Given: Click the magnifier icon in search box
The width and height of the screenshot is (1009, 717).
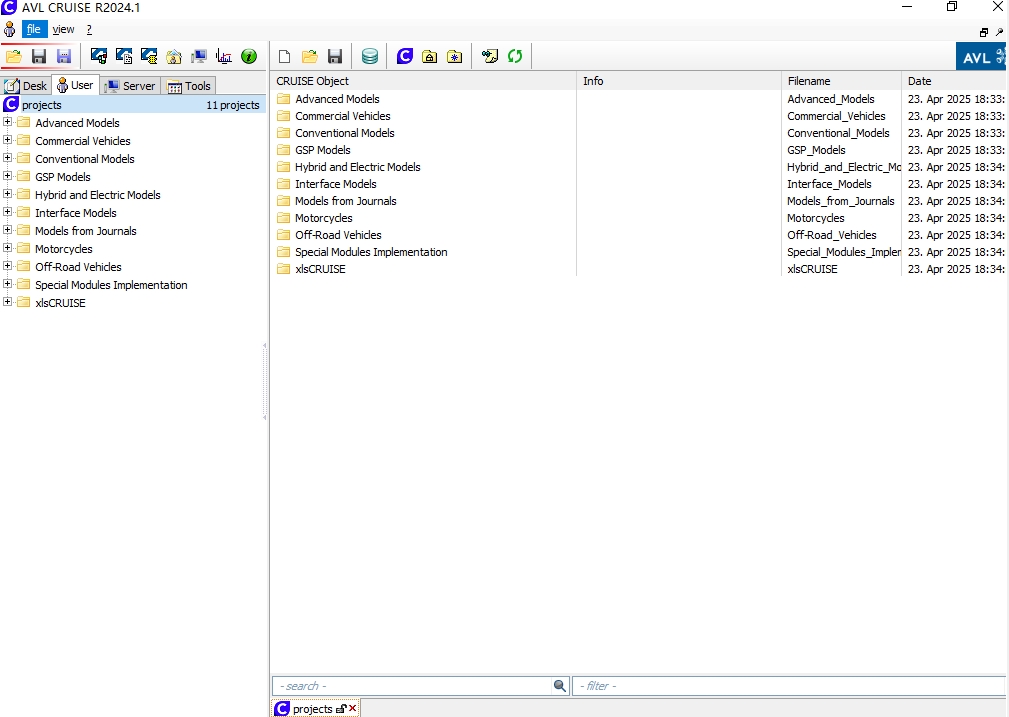Looking at the screenshot, I should [560, 686].
